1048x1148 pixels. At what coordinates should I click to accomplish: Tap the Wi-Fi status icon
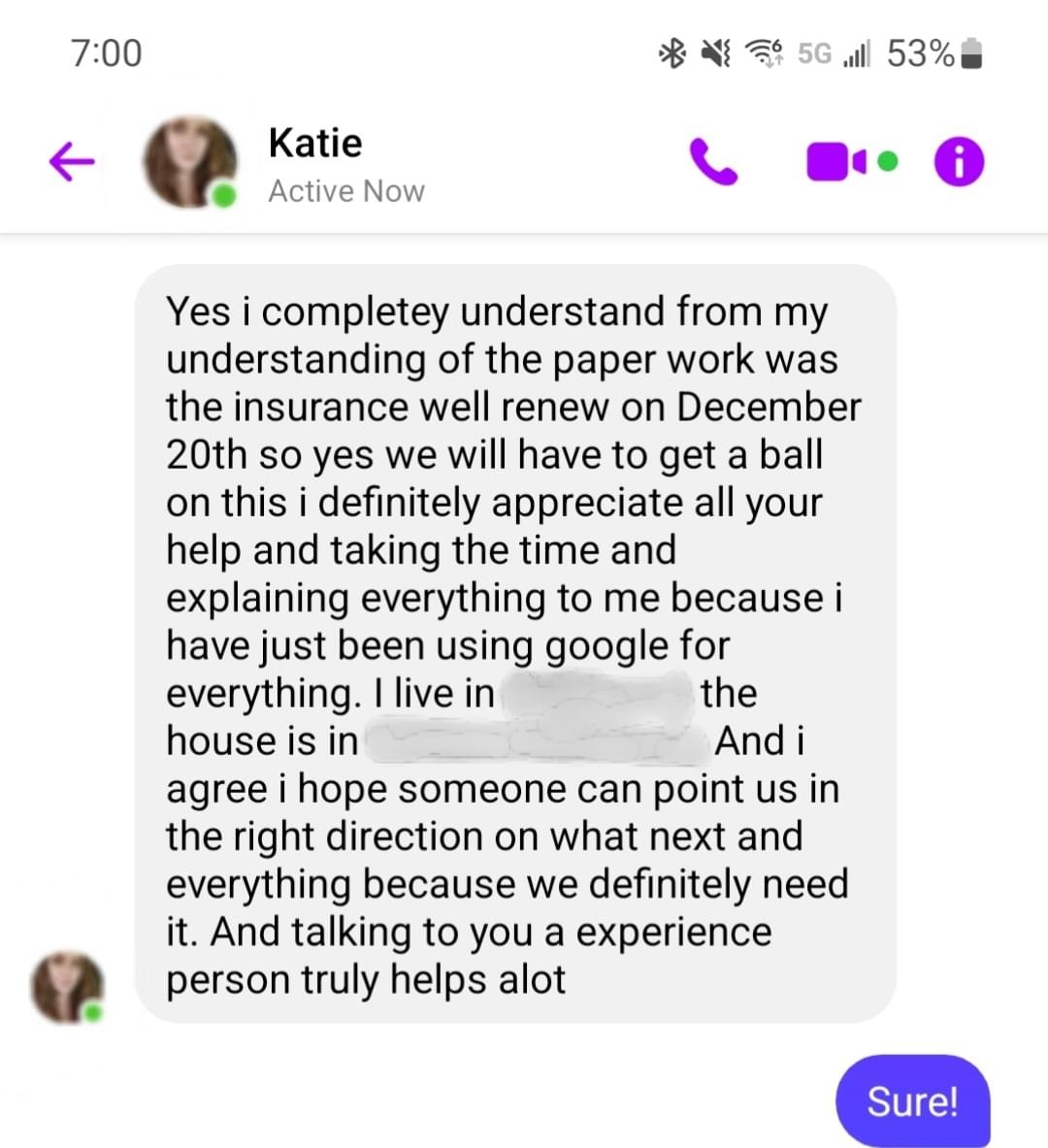(x=764, y=53)
